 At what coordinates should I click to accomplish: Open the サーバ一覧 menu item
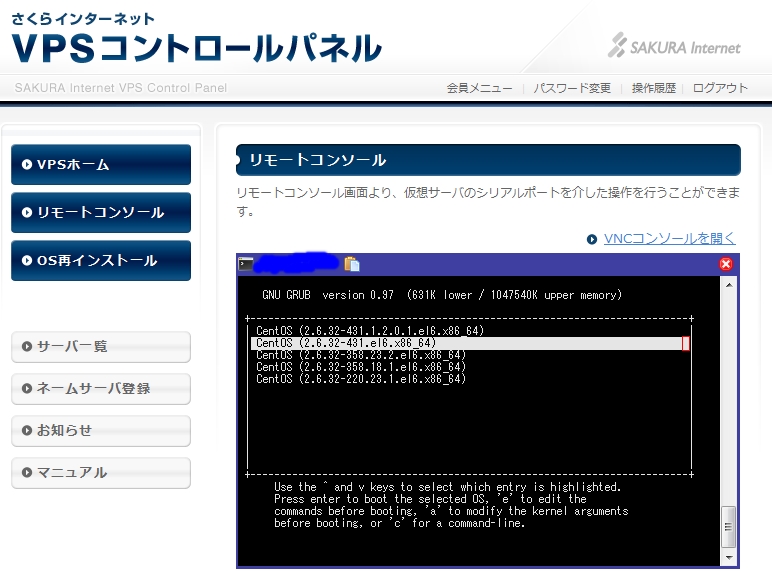[101, 347]
